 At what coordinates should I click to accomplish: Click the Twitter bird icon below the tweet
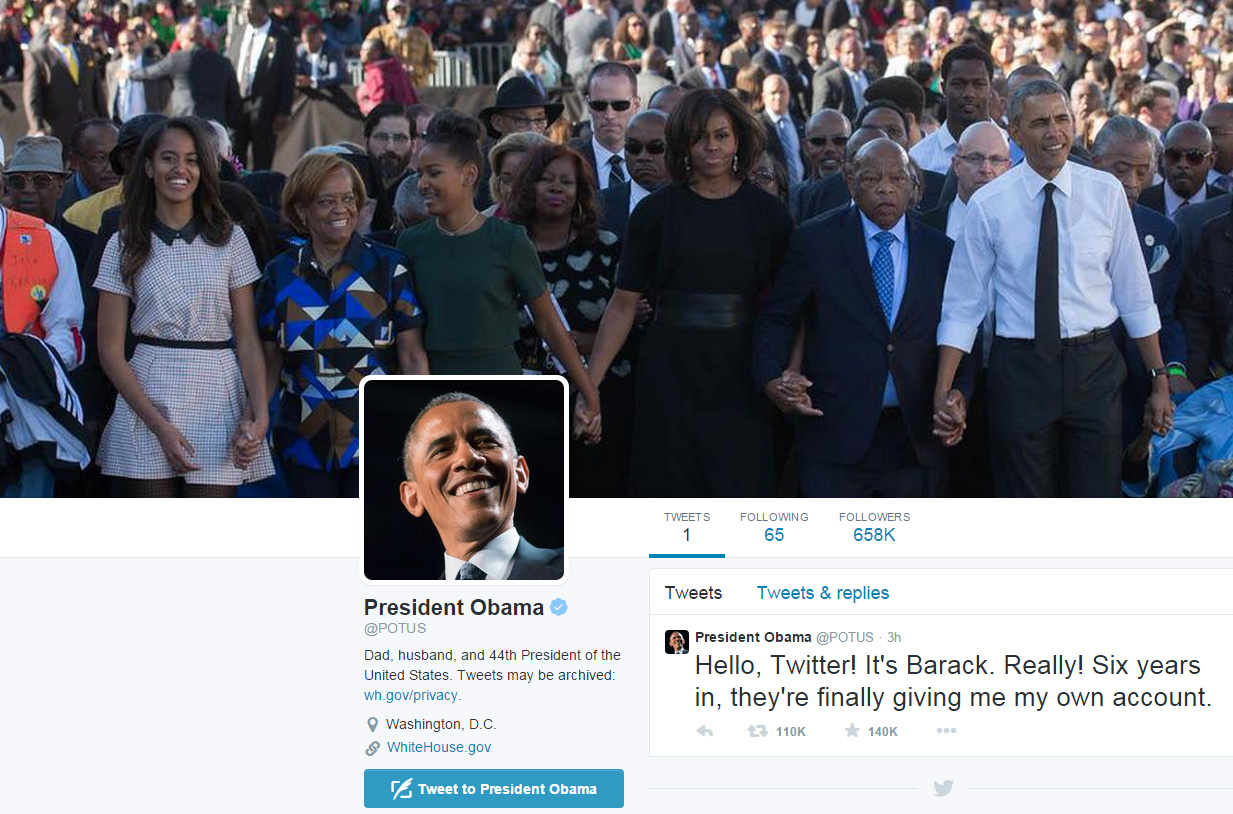(x=943, y=788)
